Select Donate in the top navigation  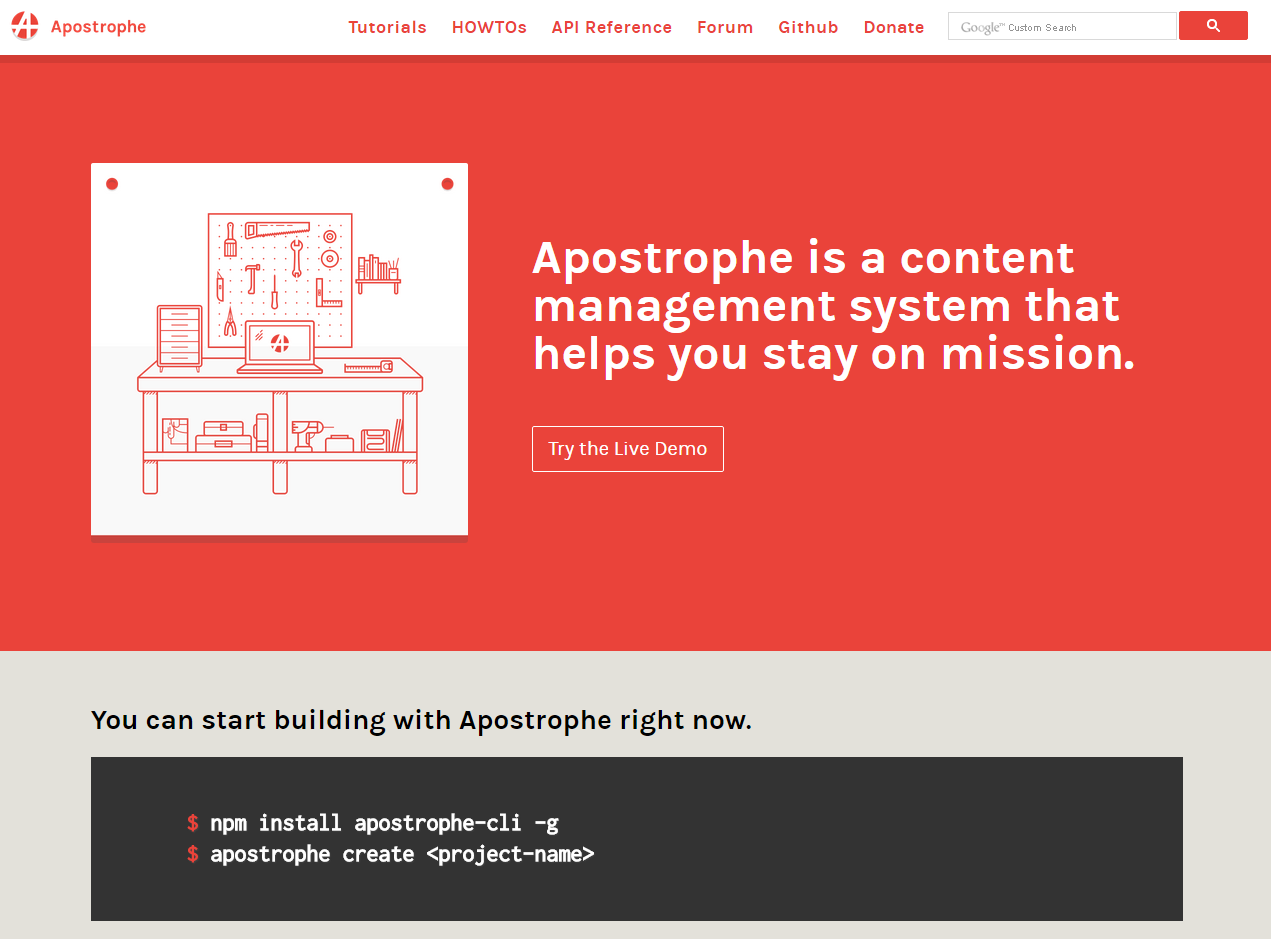coord(893,27)
